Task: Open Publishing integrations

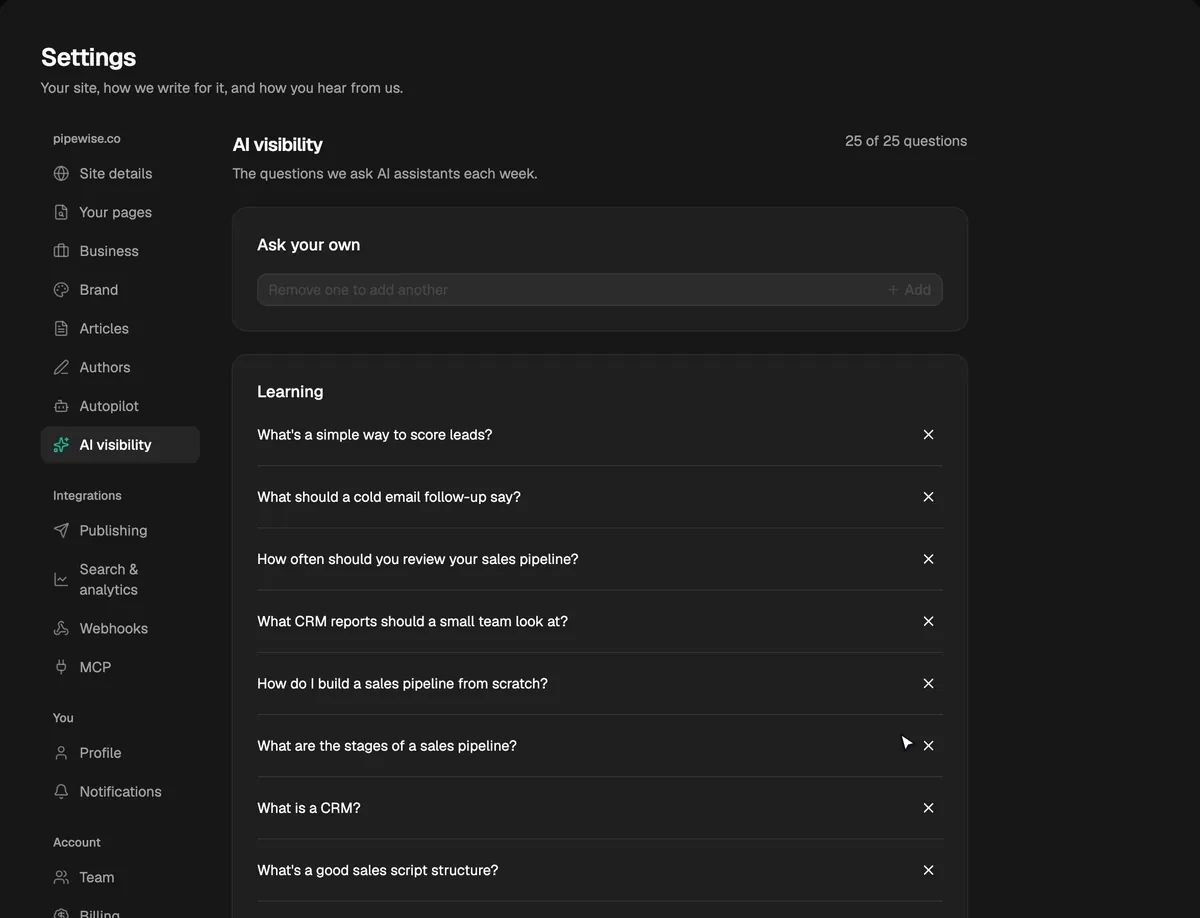Action: (120, 531)
